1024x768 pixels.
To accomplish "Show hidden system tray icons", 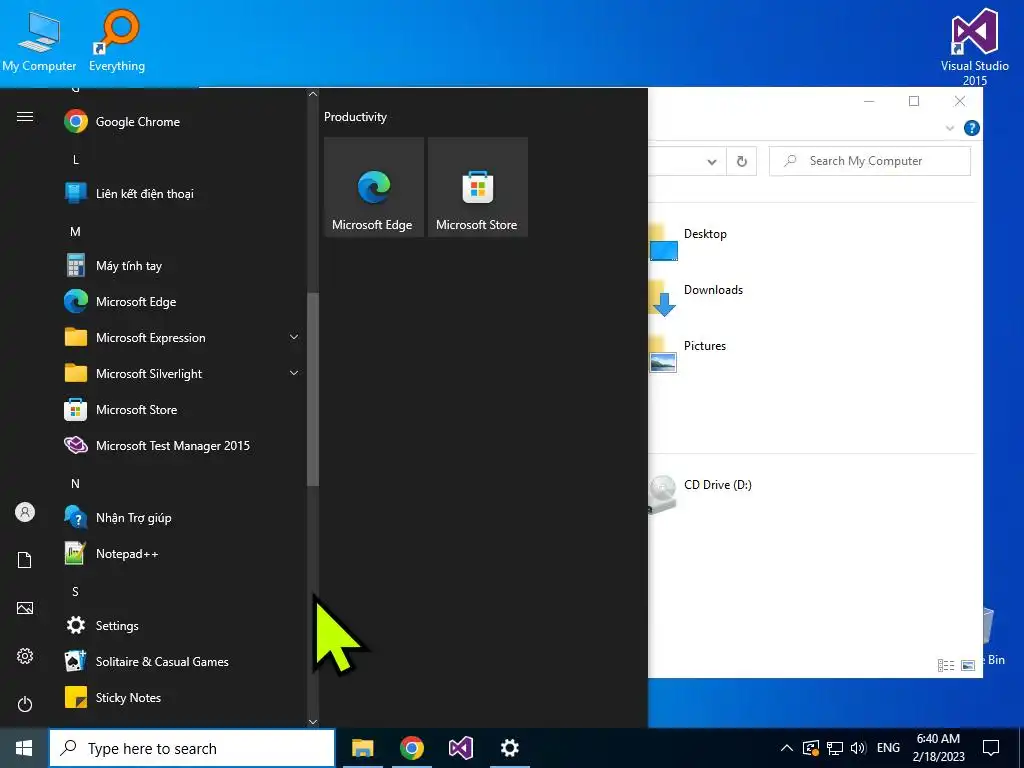I will click(787, 748).
